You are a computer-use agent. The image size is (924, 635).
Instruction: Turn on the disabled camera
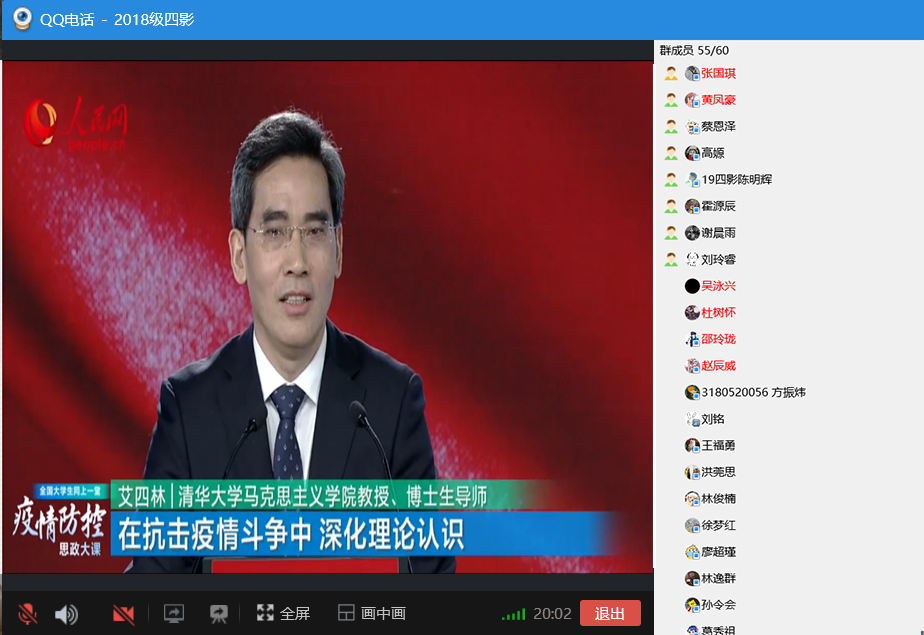click(x=123, y=614)
